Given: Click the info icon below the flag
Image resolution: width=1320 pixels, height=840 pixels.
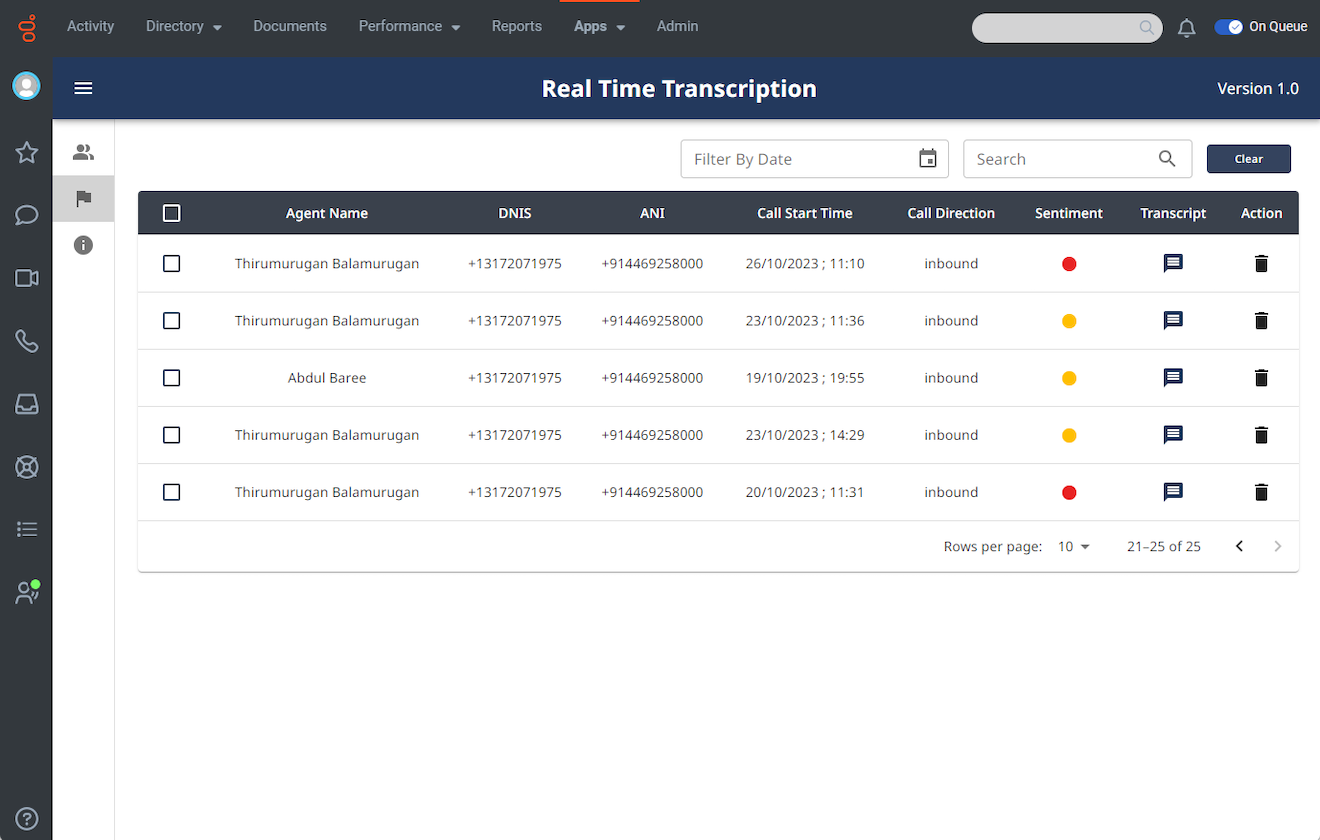Looking at the screenshot, I should [x=83, y=244].
